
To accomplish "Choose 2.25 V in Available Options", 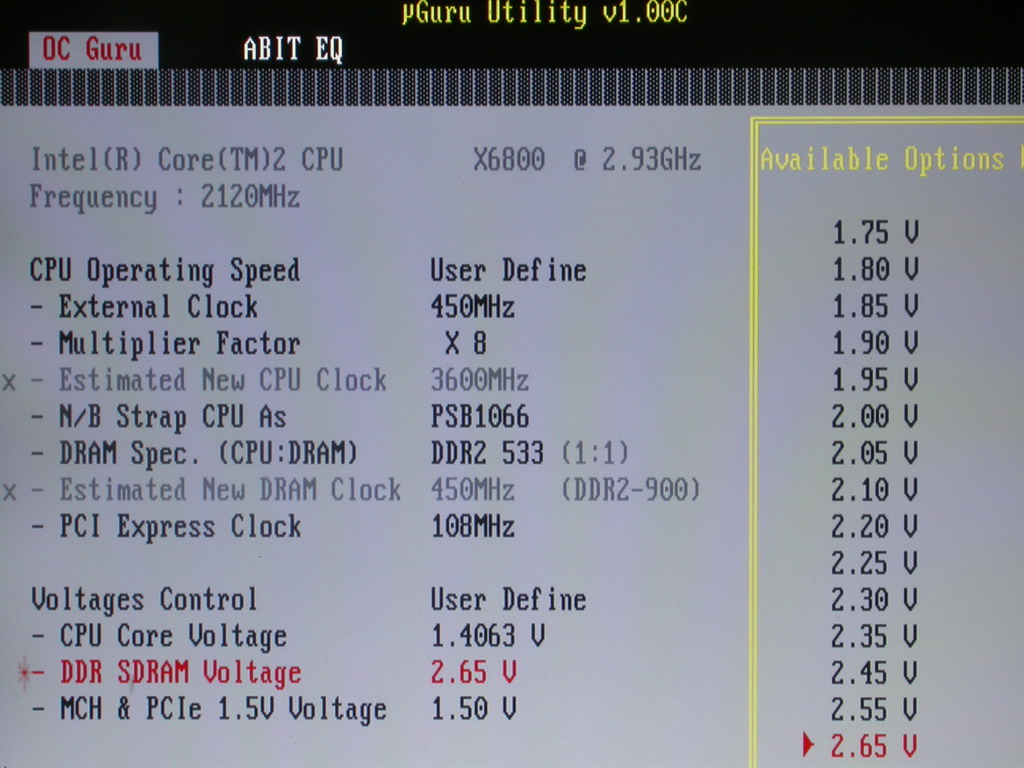I will point(875,562).
